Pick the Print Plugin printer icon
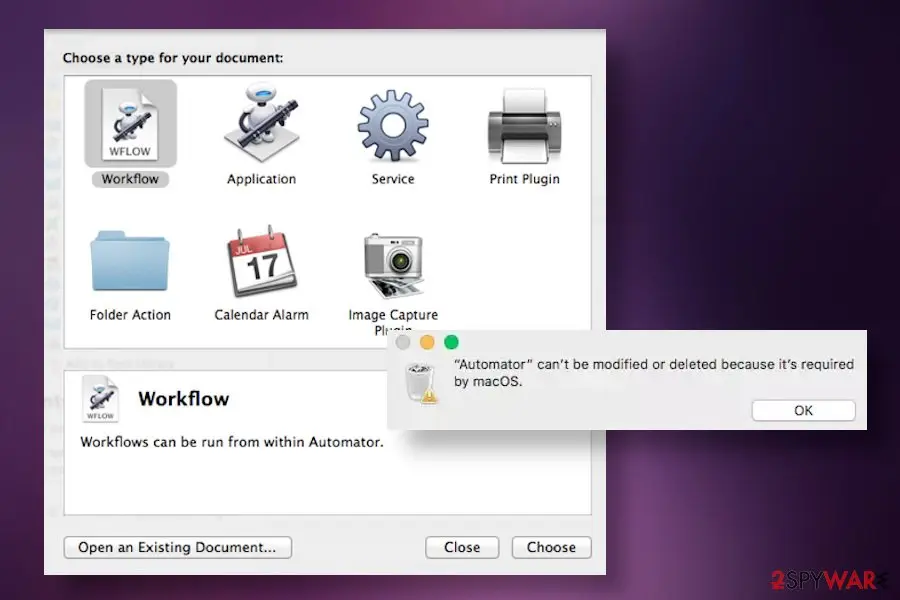Image resolution: width=900 pixels, height=600 pixels. pyautogui.click(x=525, y=126)
